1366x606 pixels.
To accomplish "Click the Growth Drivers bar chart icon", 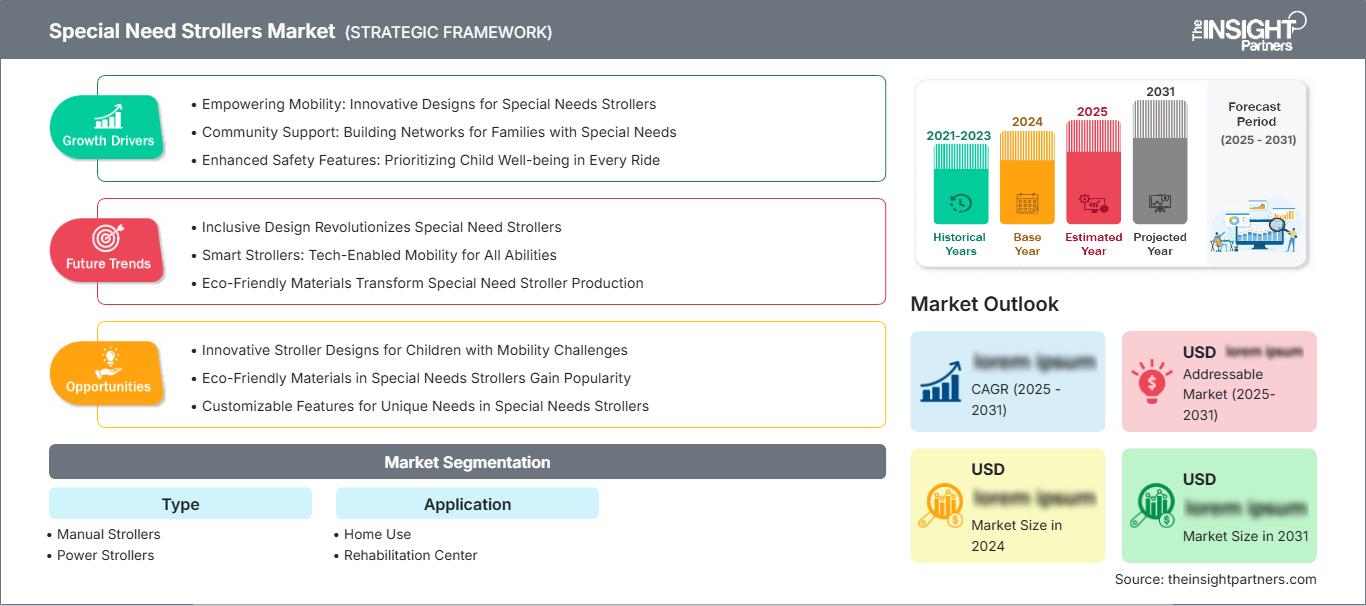I will [x=108, y=116].
